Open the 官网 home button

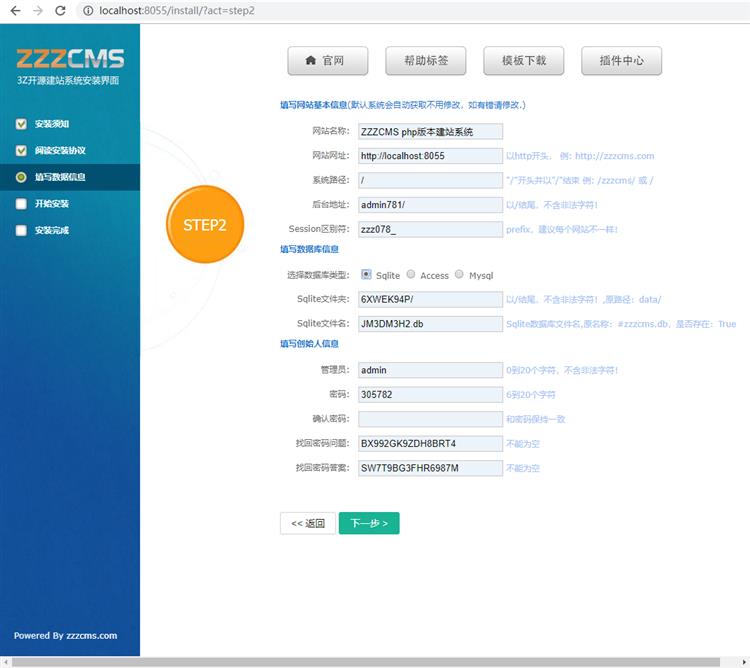(327, 60)
